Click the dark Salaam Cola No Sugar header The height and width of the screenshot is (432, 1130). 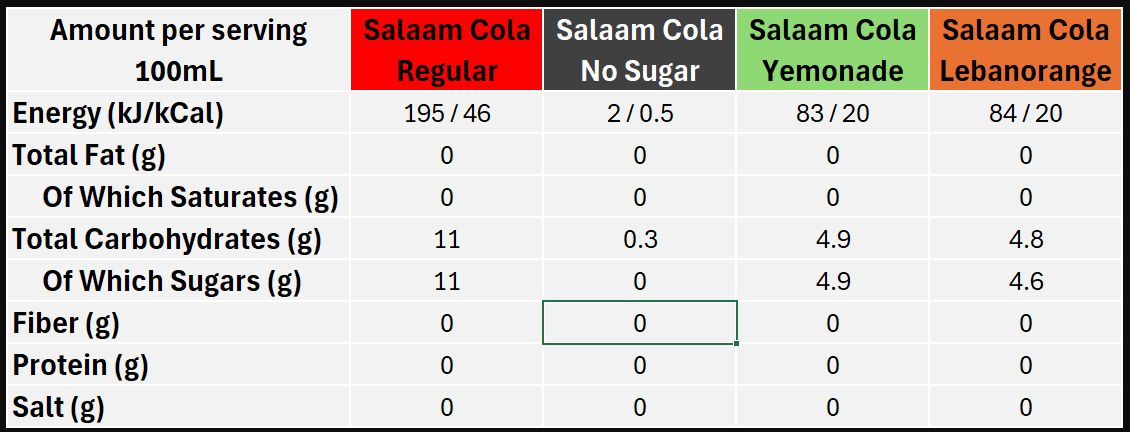[x=639, y=51]
